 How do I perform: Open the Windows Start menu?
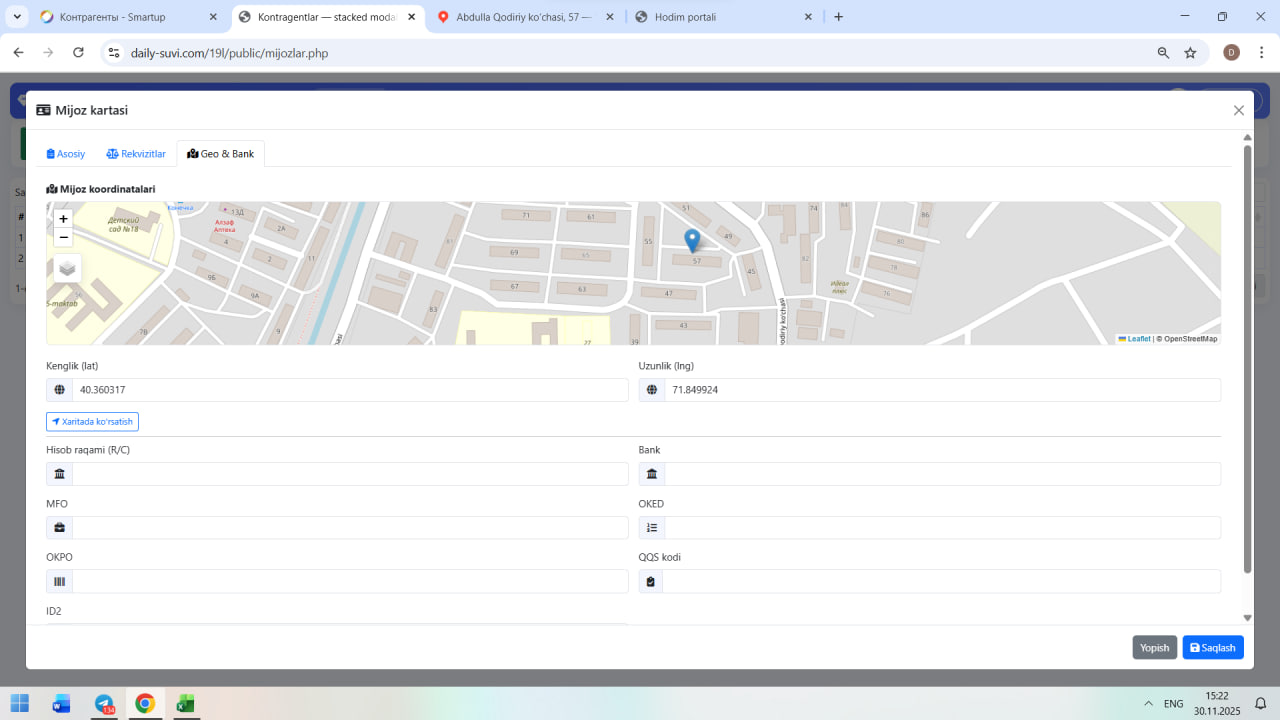[x=20, y=704]
